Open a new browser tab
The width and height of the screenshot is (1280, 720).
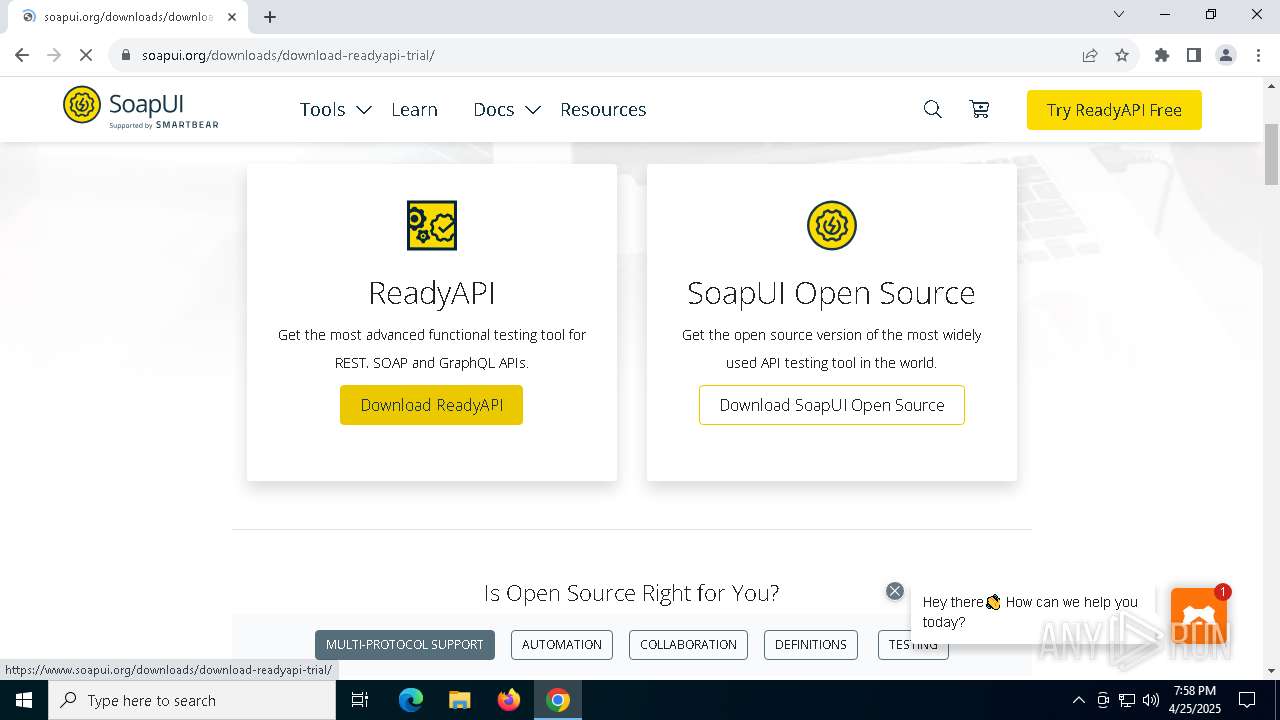point(270,16)
